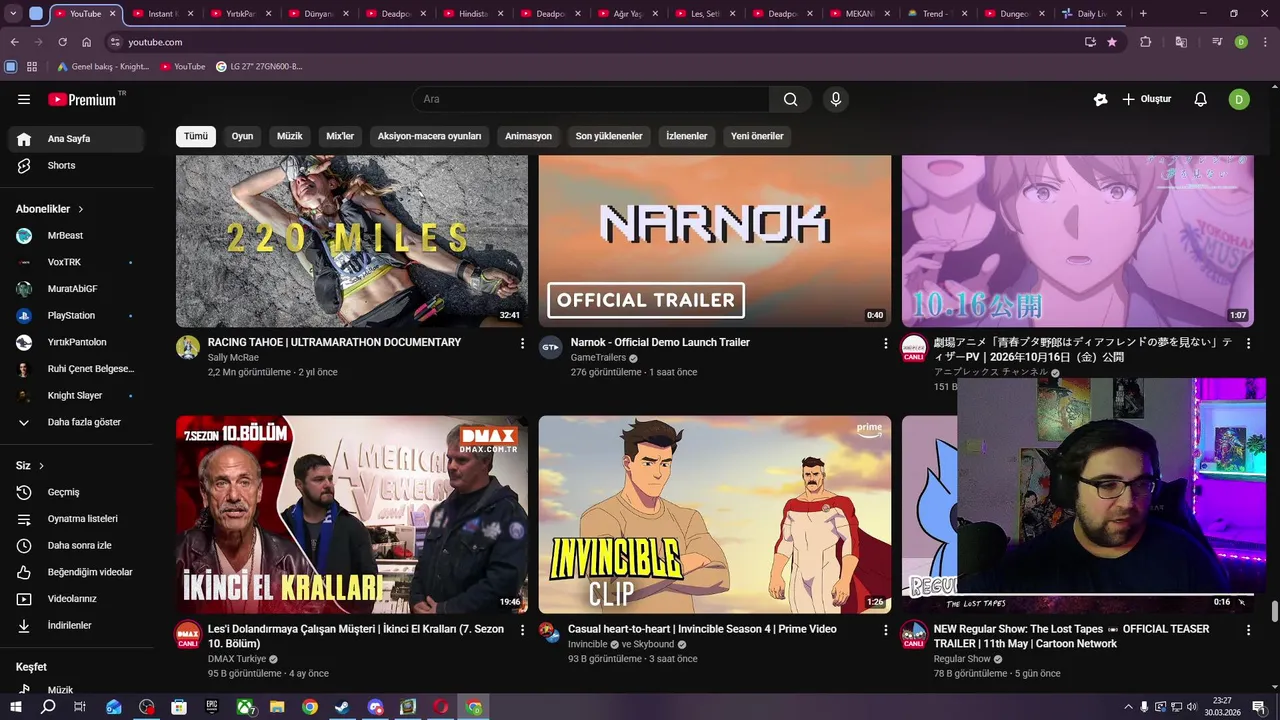Open the Regular Show channel name link
Screen dimensions: 1280x720
[962, 659]
